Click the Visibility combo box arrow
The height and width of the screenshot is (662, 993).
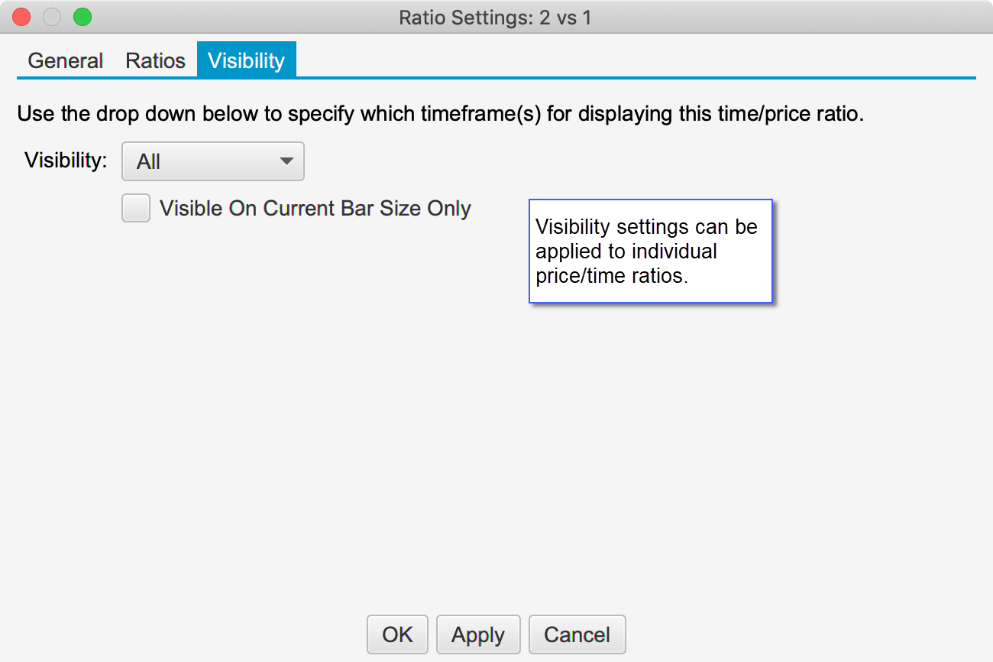click(286, 161)
